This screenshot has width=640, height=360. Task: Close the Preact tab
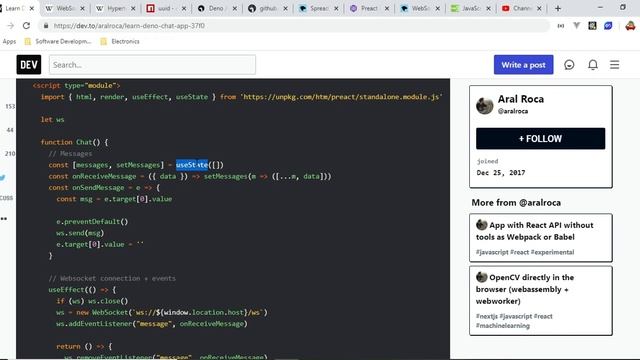(x=387, y=8)
